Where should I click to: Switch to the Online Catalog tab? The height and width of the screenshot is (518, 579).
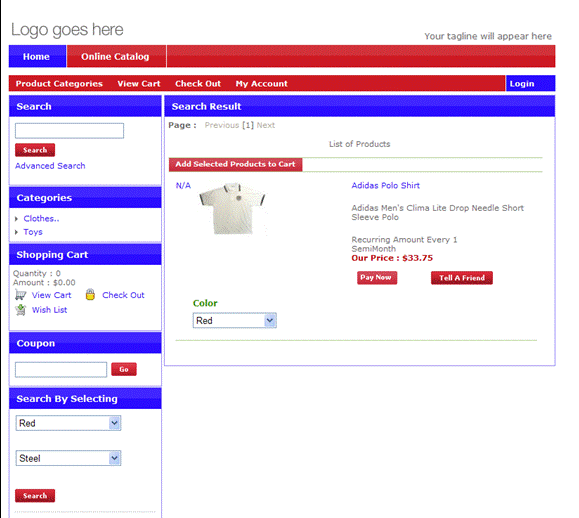(x=116, y=56)
